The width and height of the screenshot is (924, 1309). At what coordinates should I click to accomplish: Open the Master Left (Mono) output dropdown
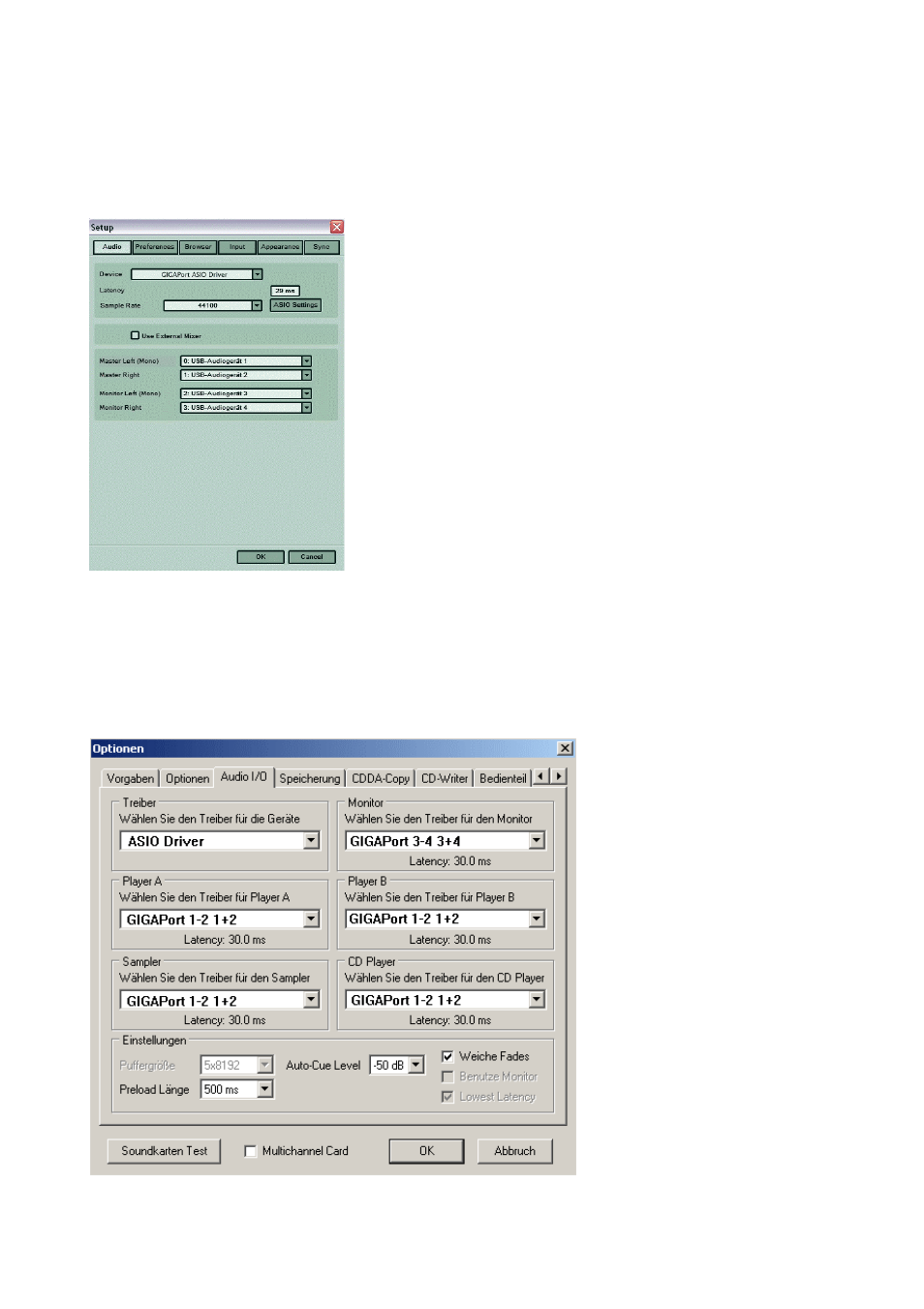pyautogui.click(x=306, y=361)
